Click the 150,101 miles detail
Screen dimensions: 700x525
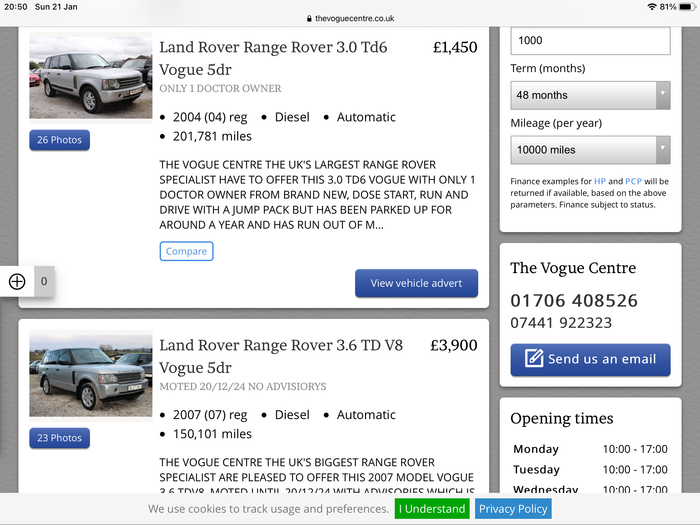tap(212, 434)
